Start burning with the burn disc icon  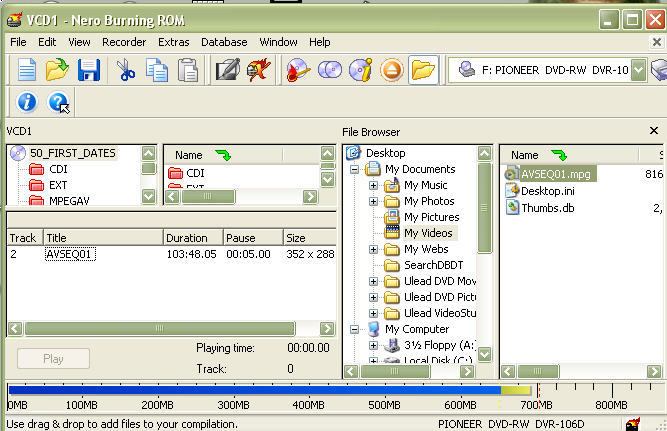tap(298, 70)
